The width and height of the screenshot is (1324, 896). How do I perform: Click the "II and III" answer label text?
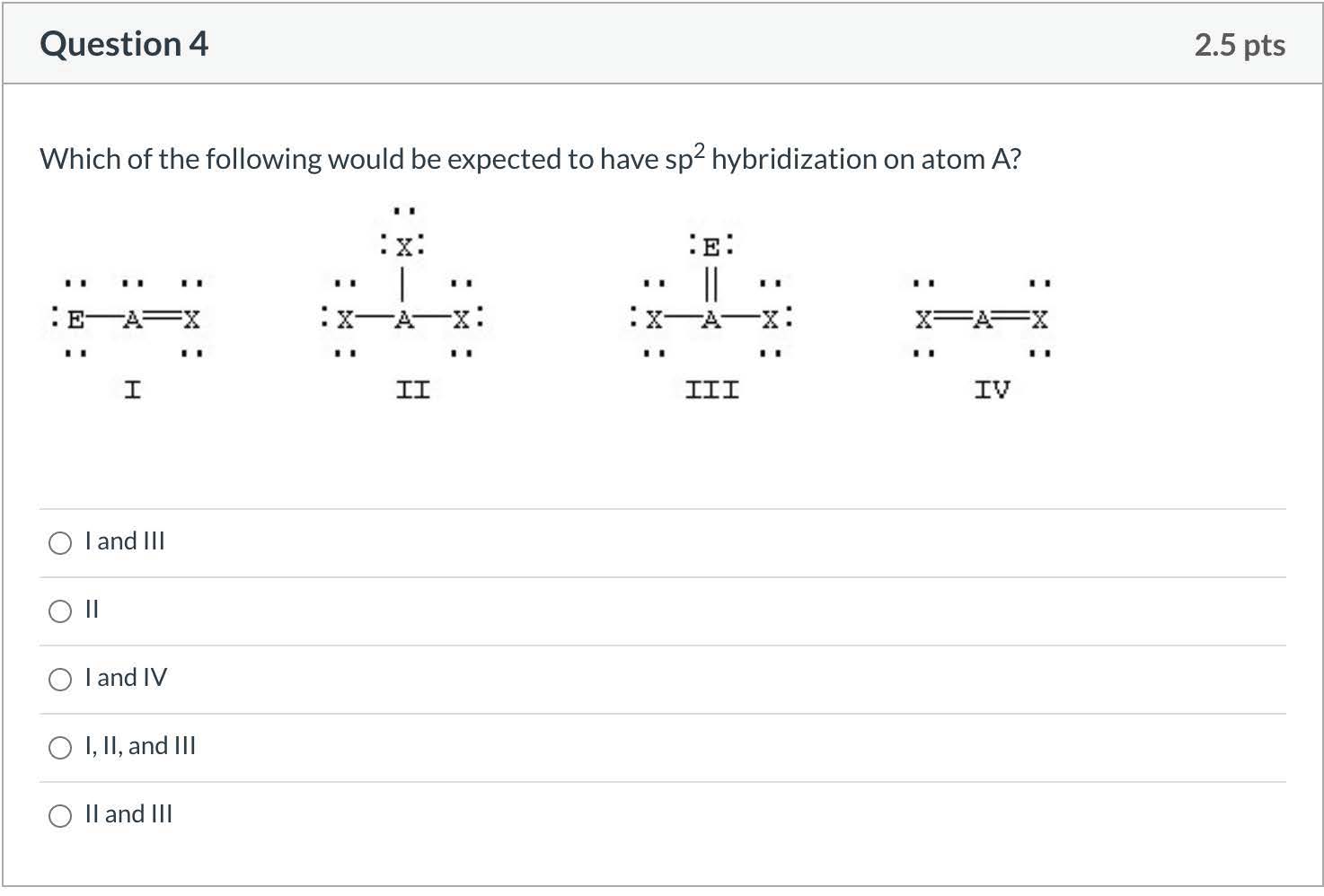coord(128,814)
